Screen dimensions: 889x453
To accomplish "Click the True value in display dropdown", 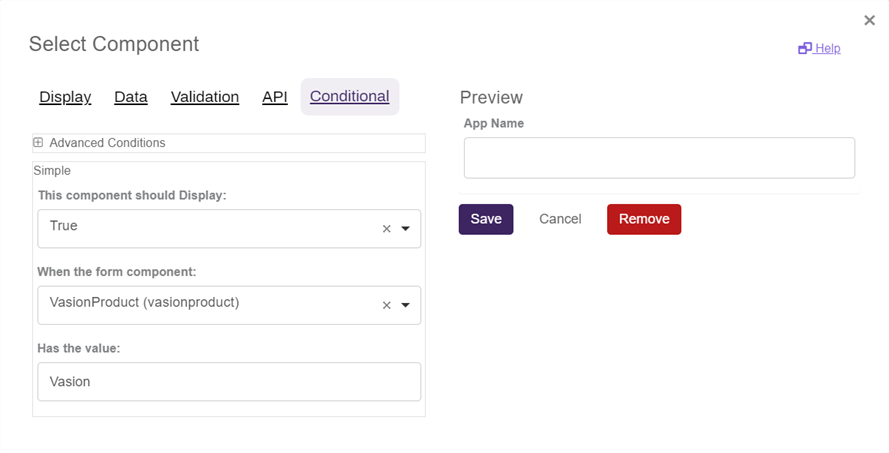I will pos(64,226).
